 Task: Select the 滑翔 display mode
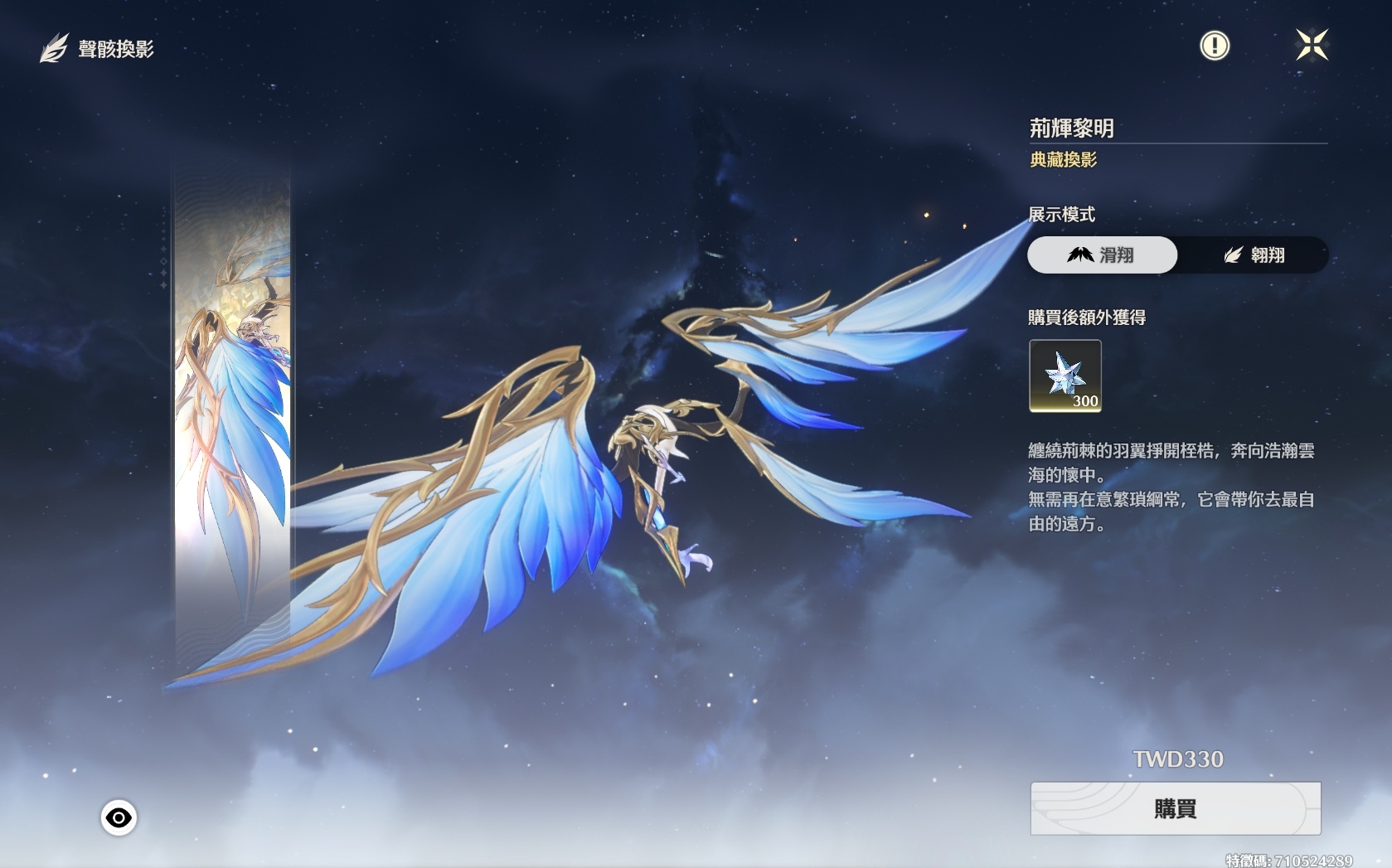[x=1102, y=255]
